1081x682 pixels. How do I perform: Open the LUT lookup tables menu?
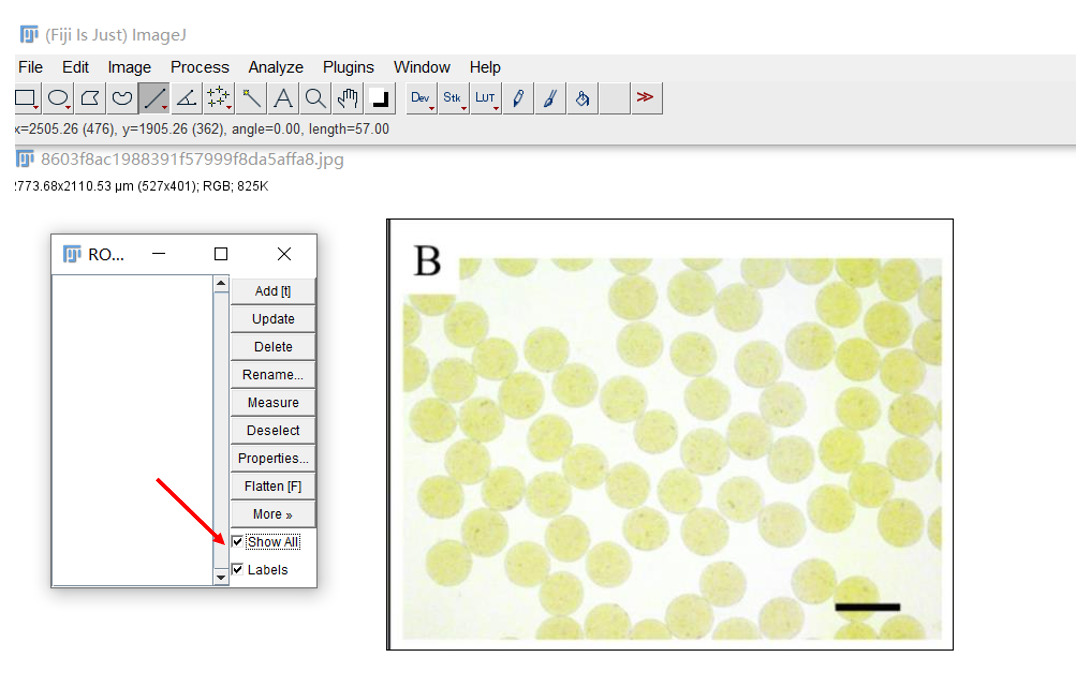click(485, 98)
